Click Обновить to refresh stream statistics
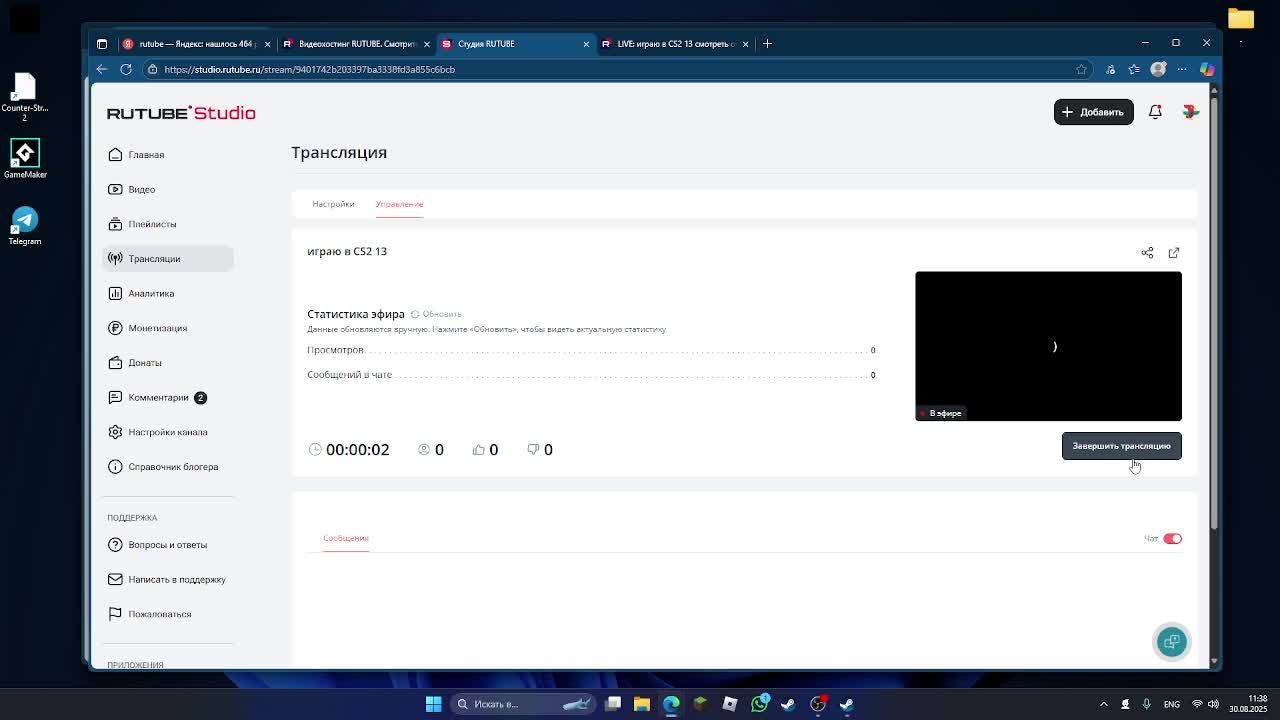The image size is (1280, 720). [436, 314]
